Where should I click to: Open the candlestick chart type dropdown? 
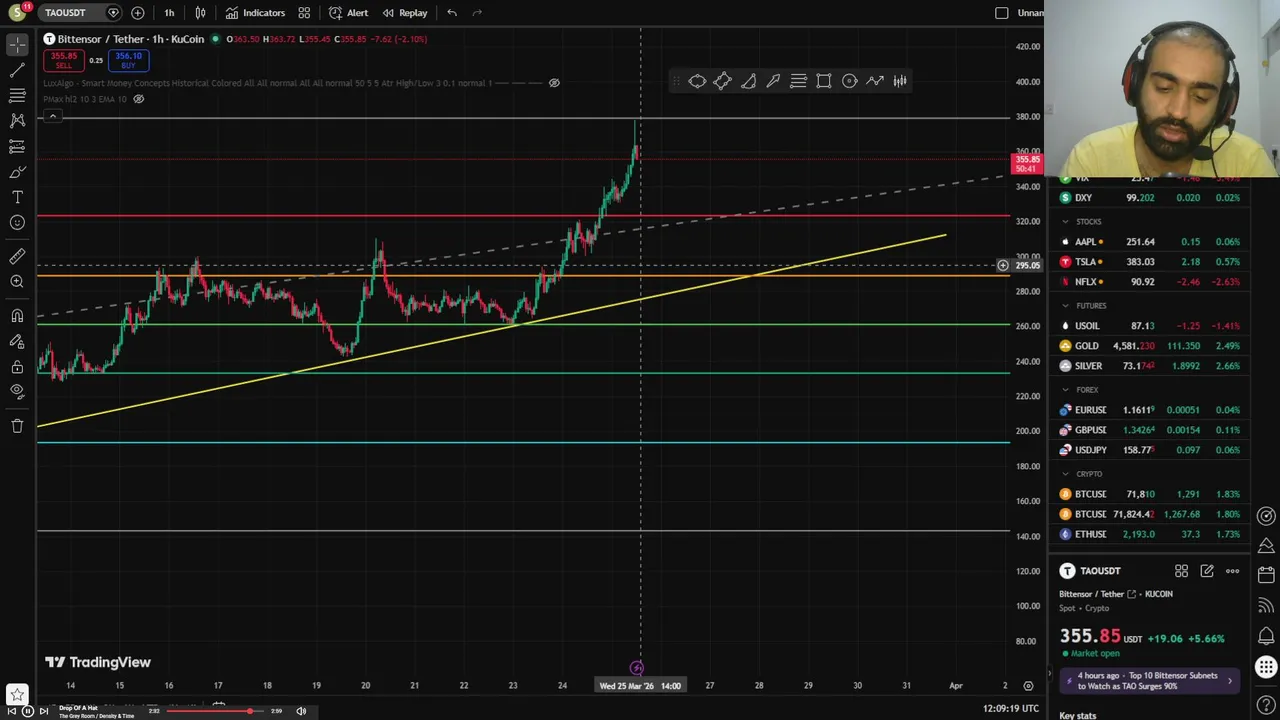point(200,13)
